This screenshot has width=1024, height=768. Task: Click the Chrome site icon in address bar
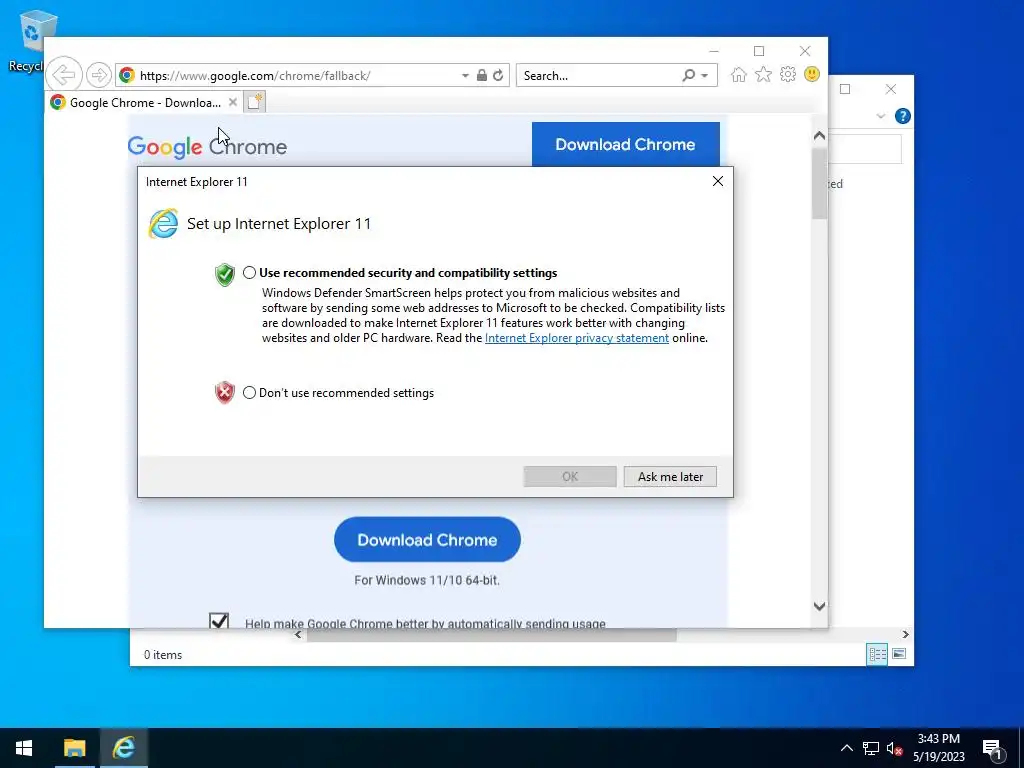127,75
